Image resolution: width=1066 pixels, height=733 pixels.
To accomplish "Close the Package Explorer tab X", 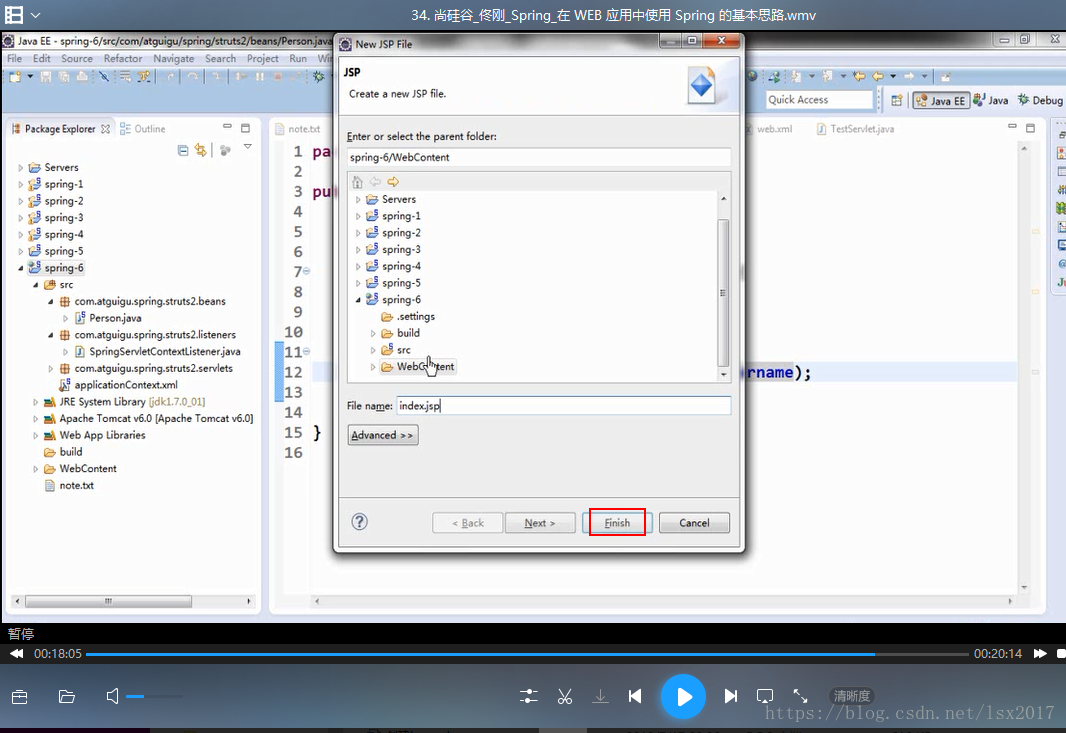I will point(105,129).
